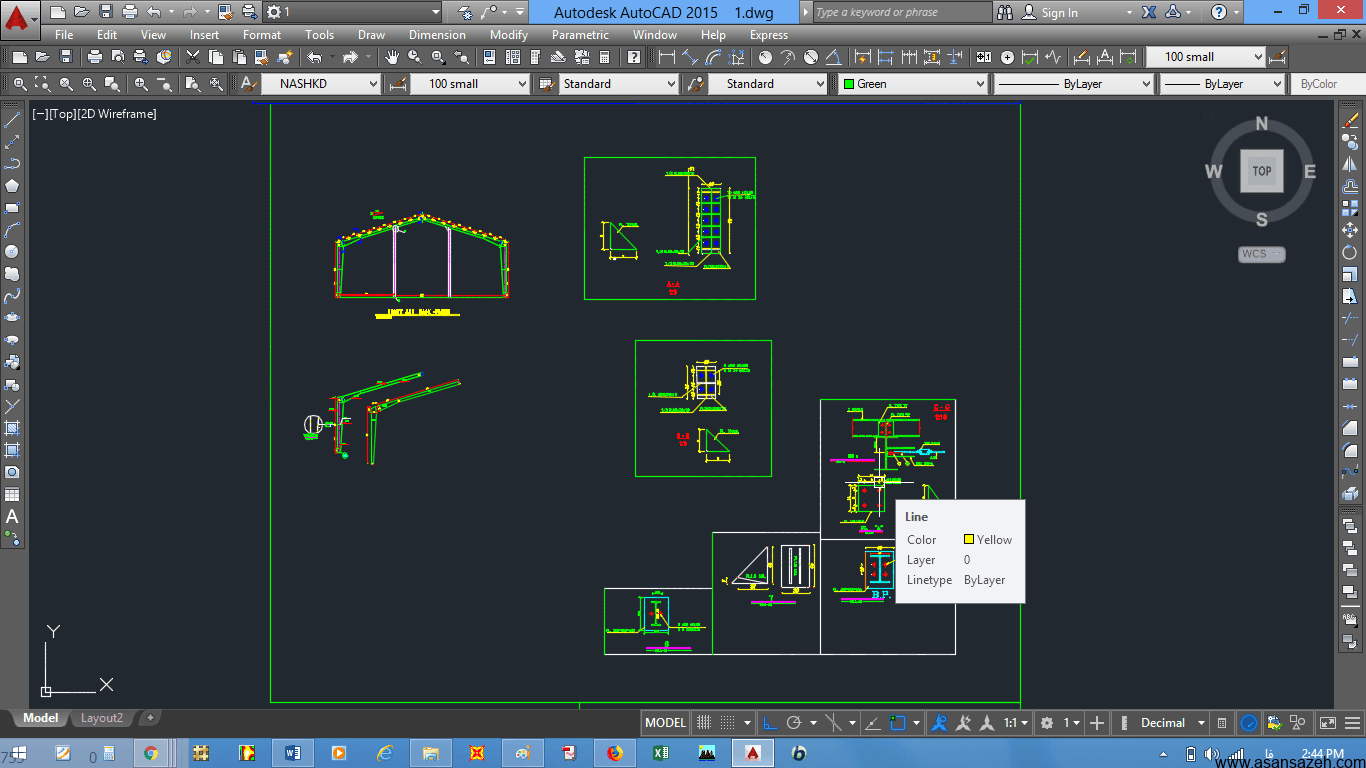Click the green color swatch in color control
The height and width of the screenshot is (768, 1366).
click(849, 84)
